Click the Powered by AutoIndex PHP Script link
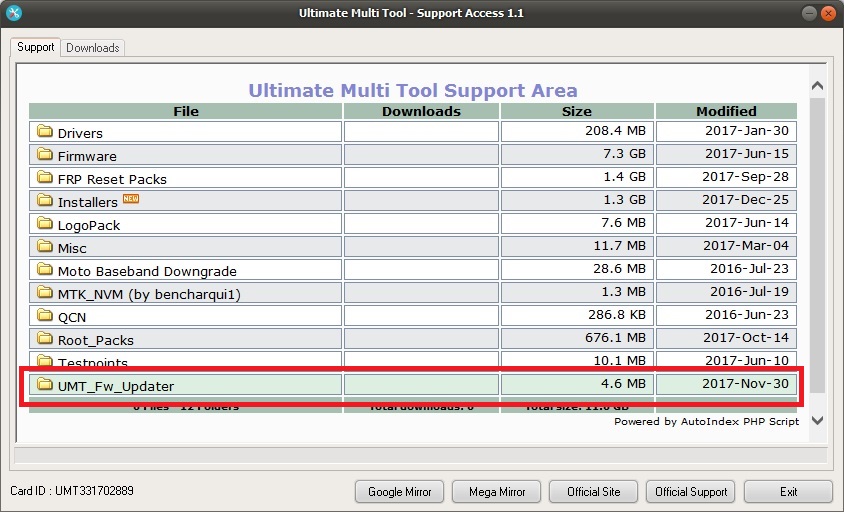The width and height of the screenshot is (844, 521). [706, 421]
